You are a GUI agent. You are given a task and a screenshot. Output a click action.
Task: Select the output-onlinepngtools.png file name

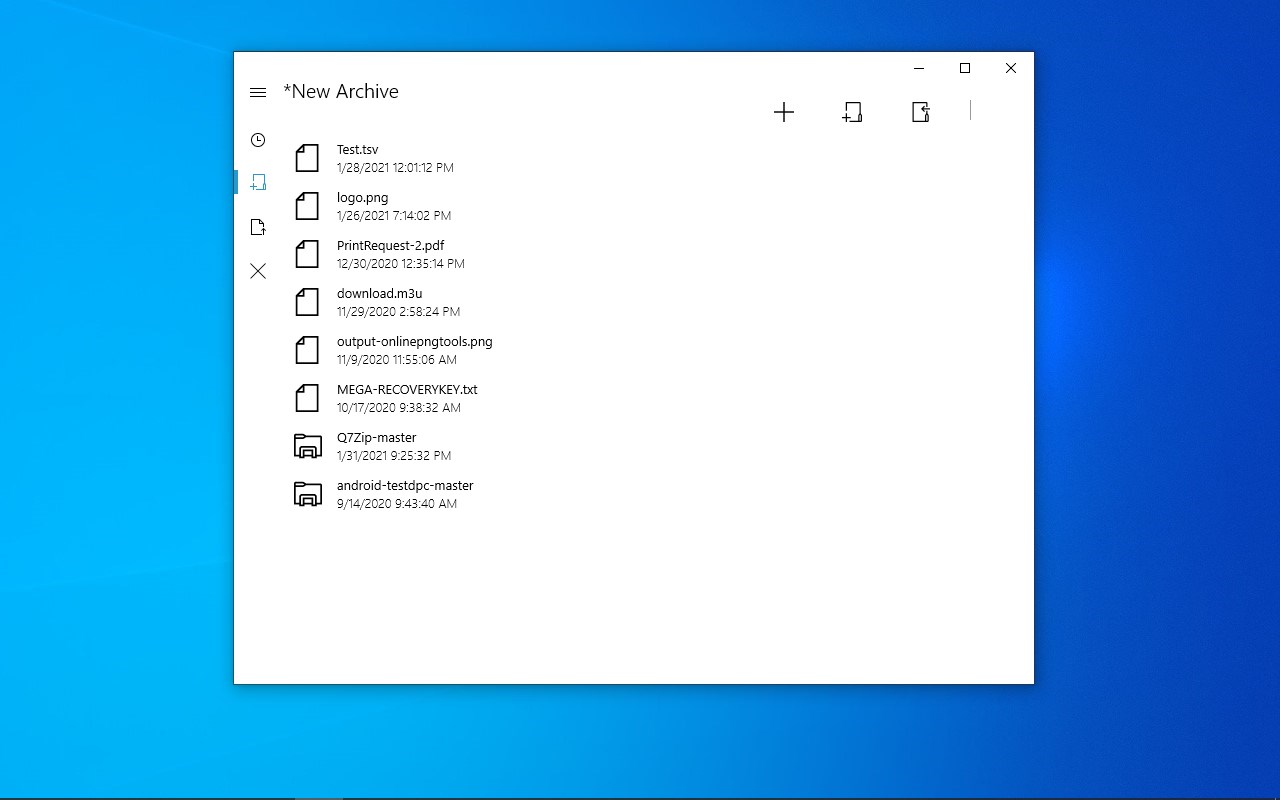415,342
